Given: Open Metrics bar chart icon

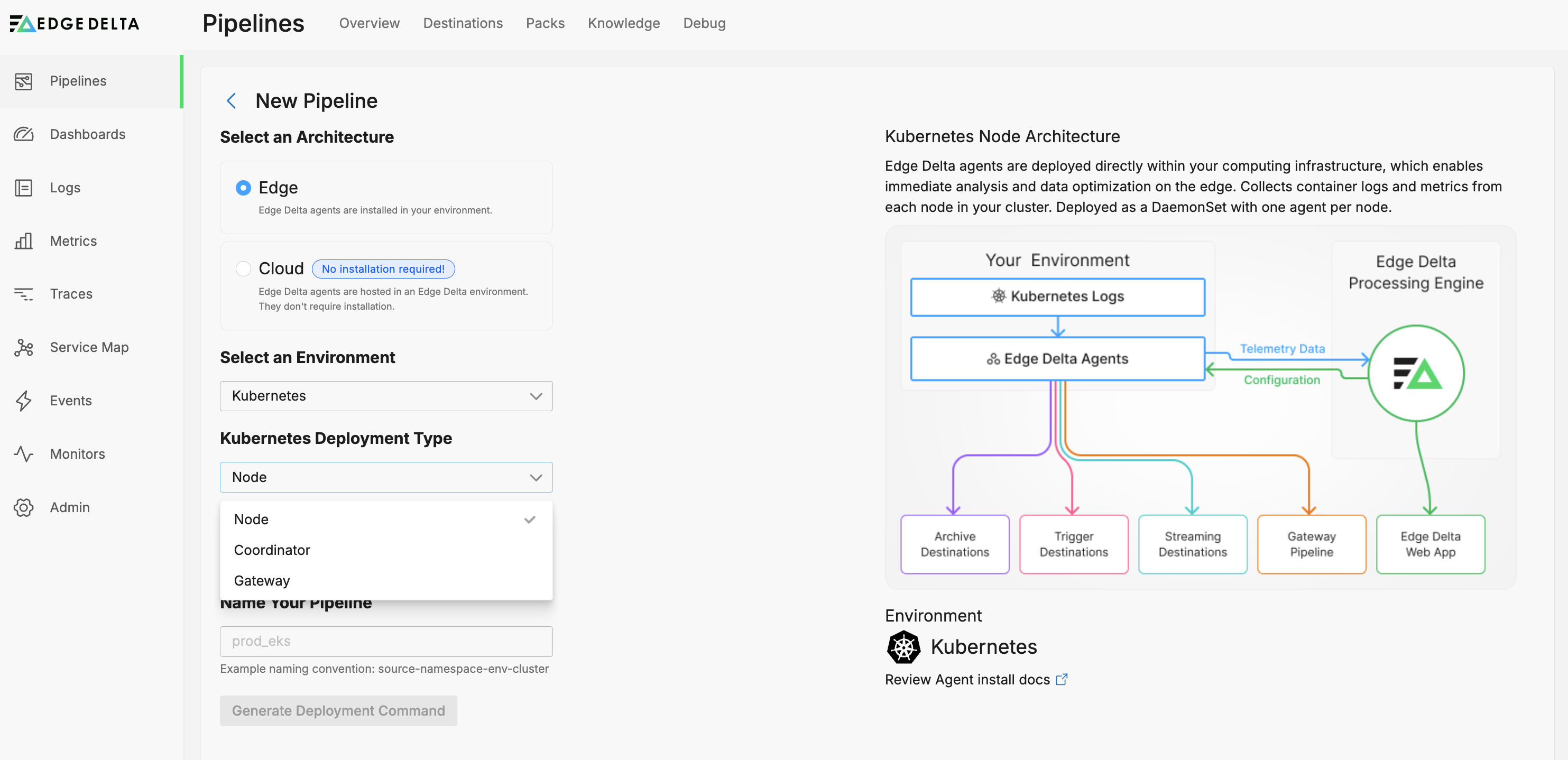Looking at the screenshot, I should pos(24,241).
